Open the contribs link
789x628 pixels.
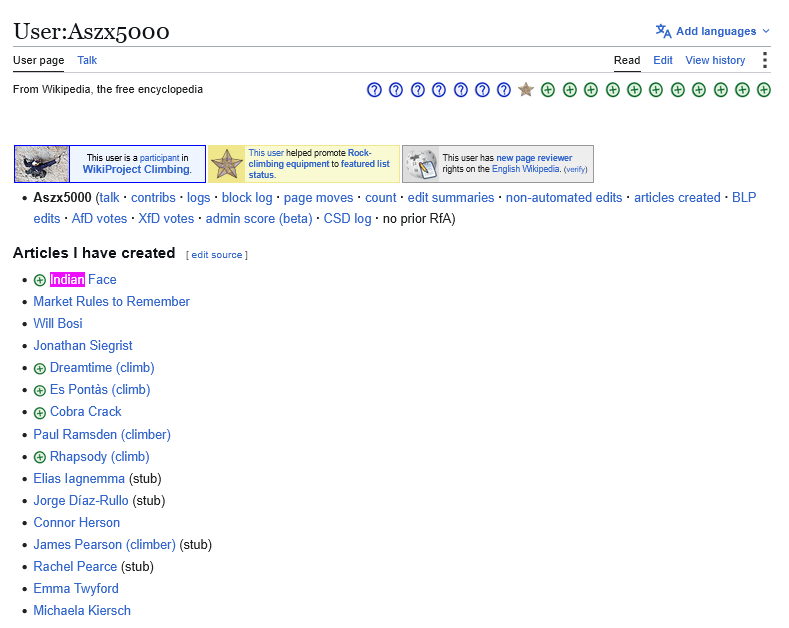[x=153, y=198]
